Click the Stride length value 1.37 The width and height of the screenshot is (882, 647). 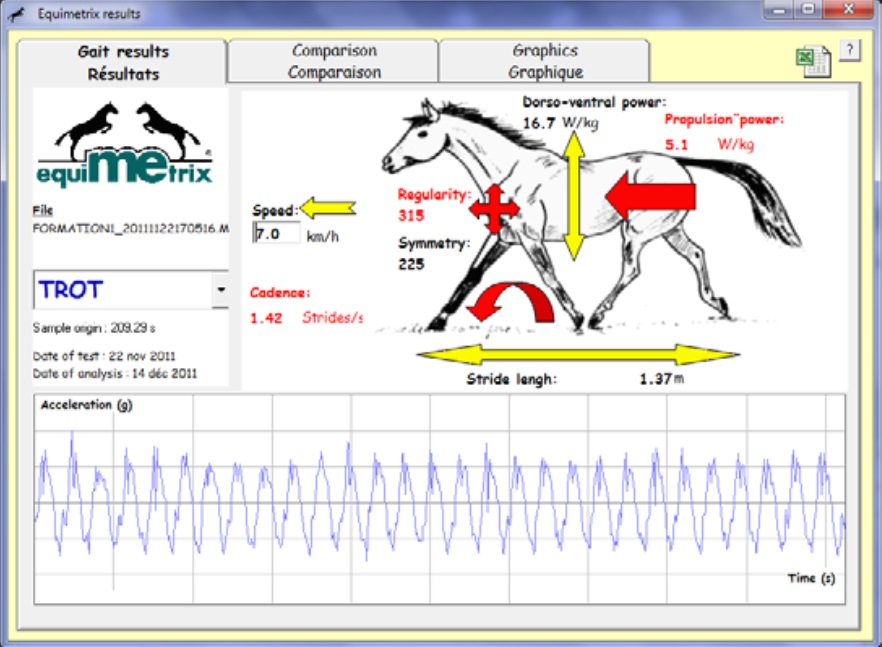tap(655, 379)
